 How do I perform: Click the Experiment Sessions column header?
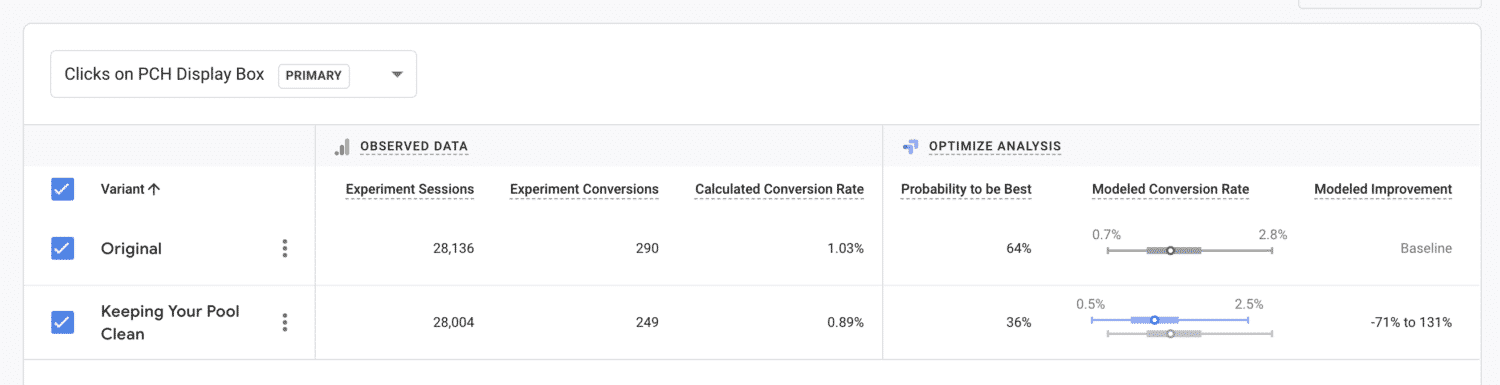click(410, 189)
